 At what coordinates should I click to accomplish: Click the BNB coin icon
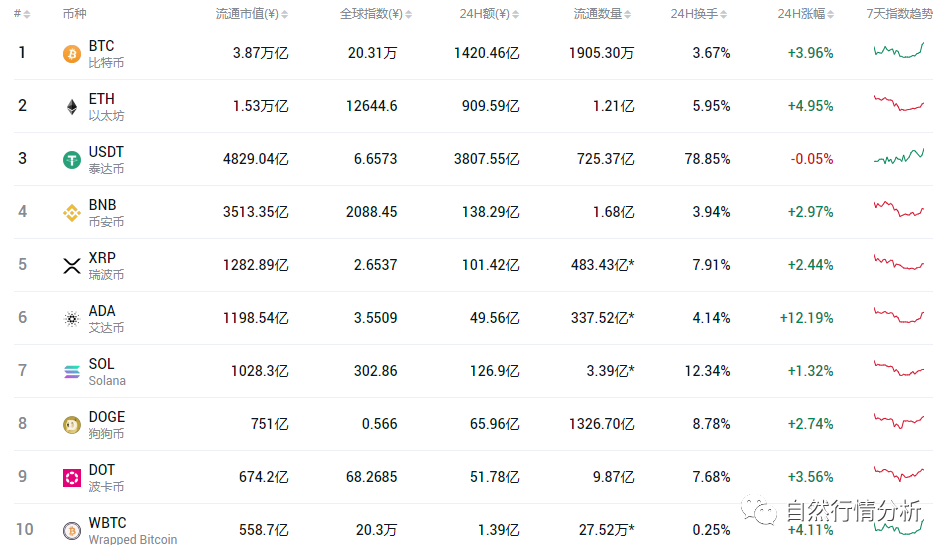tap(72, 213)
